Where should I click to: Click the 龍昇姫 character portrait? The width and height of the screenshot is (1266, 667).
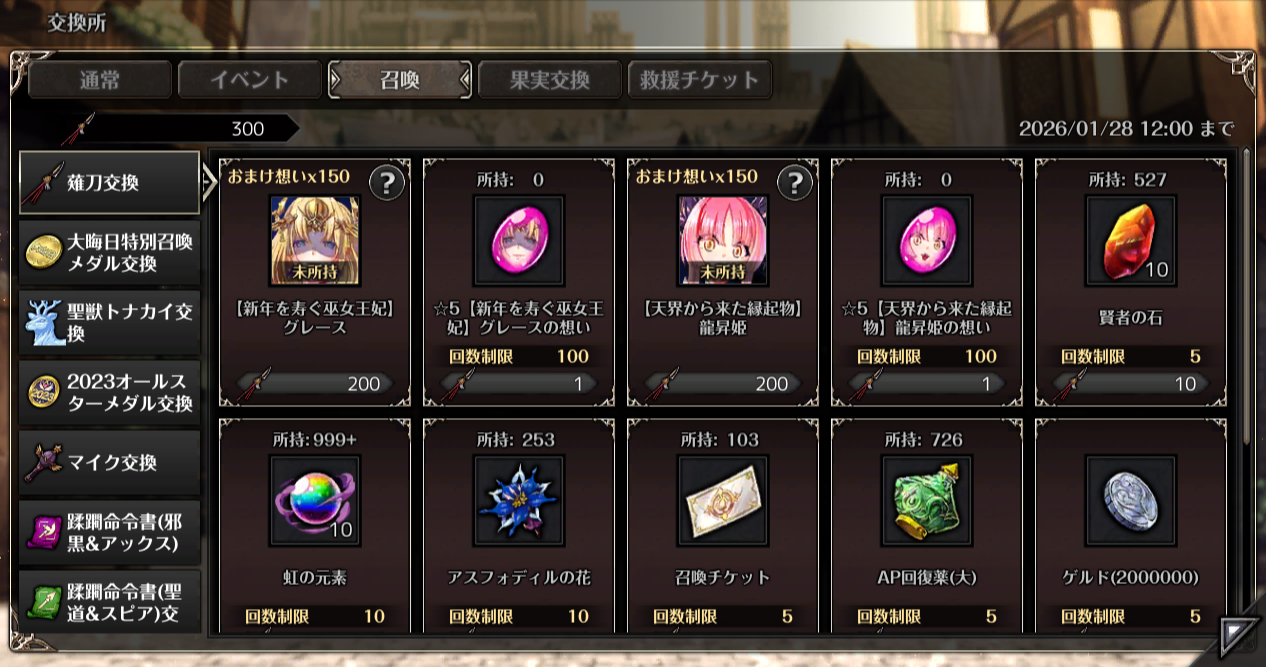(x=722, y=241)
